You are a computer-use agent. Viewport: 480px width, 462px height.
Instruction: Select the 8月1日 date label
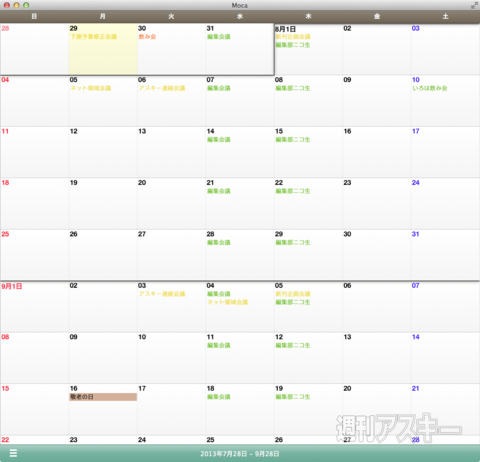(285, 29)
